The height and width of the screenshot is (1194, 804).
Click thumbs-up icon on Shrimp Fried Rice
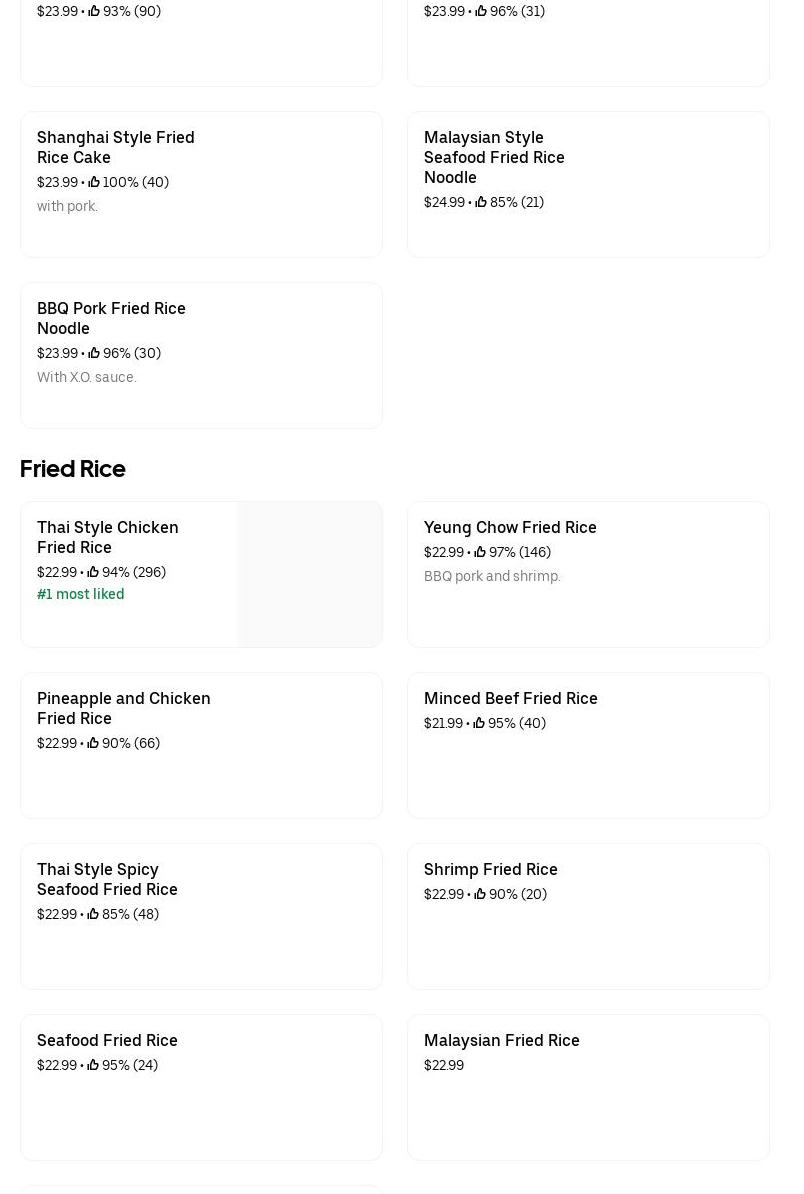[480, 894]
